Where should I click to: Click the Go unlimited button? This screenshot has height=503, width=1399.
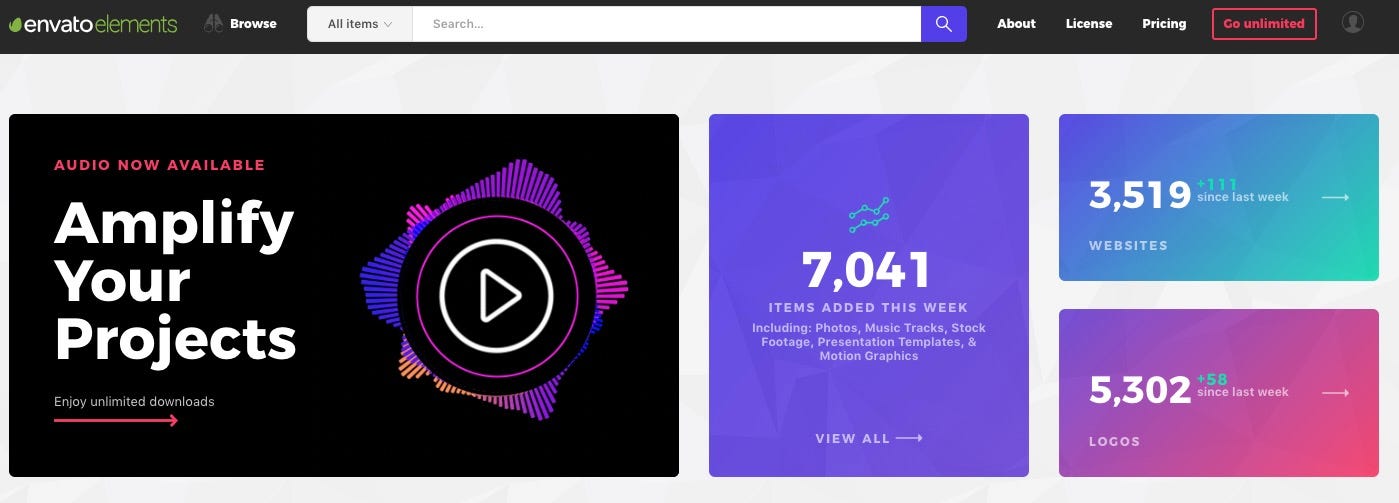point(1264,24)
